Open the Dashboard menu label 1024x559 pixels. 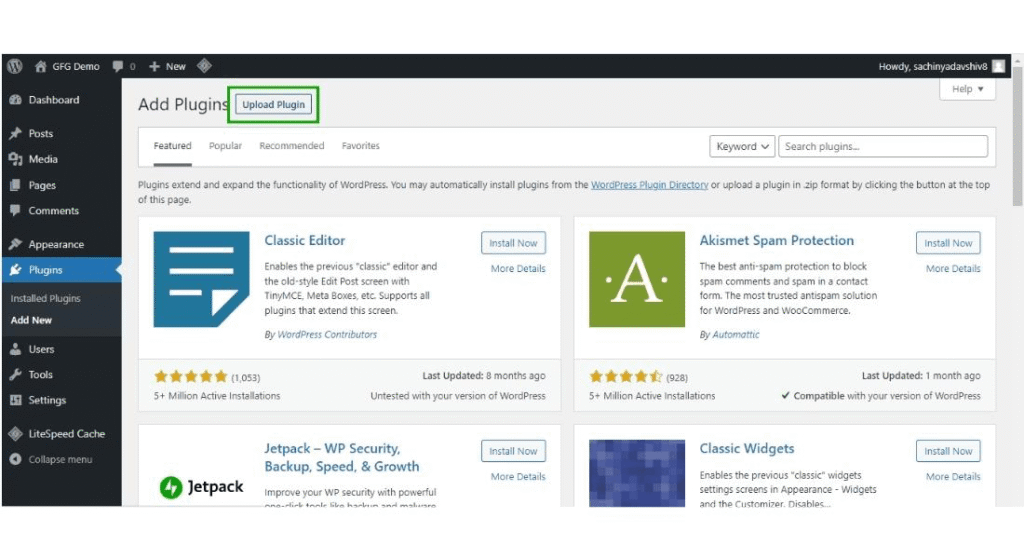[54, 100]
